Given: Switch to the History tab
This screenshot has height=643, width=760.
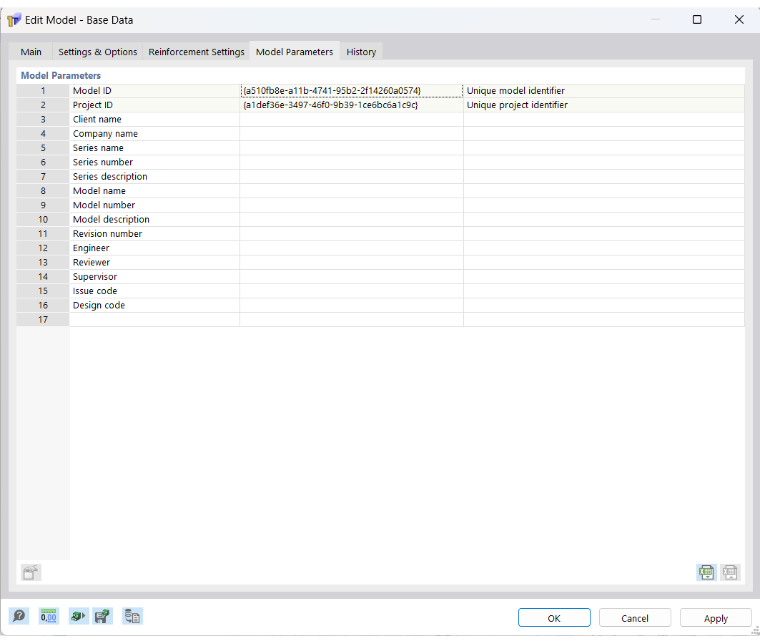Looking at the screenshot, I should coord(361,52).
